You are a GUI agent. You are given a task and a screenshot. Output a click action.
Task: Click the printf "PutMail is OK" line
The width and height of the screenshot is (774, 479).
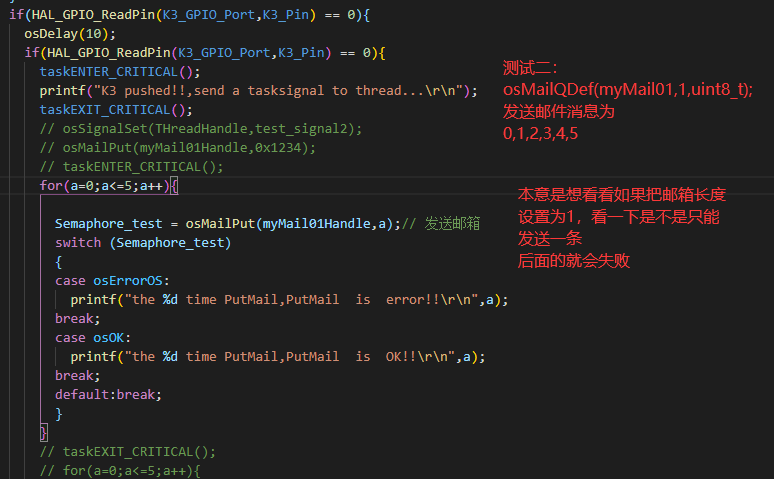click(278, 357)
